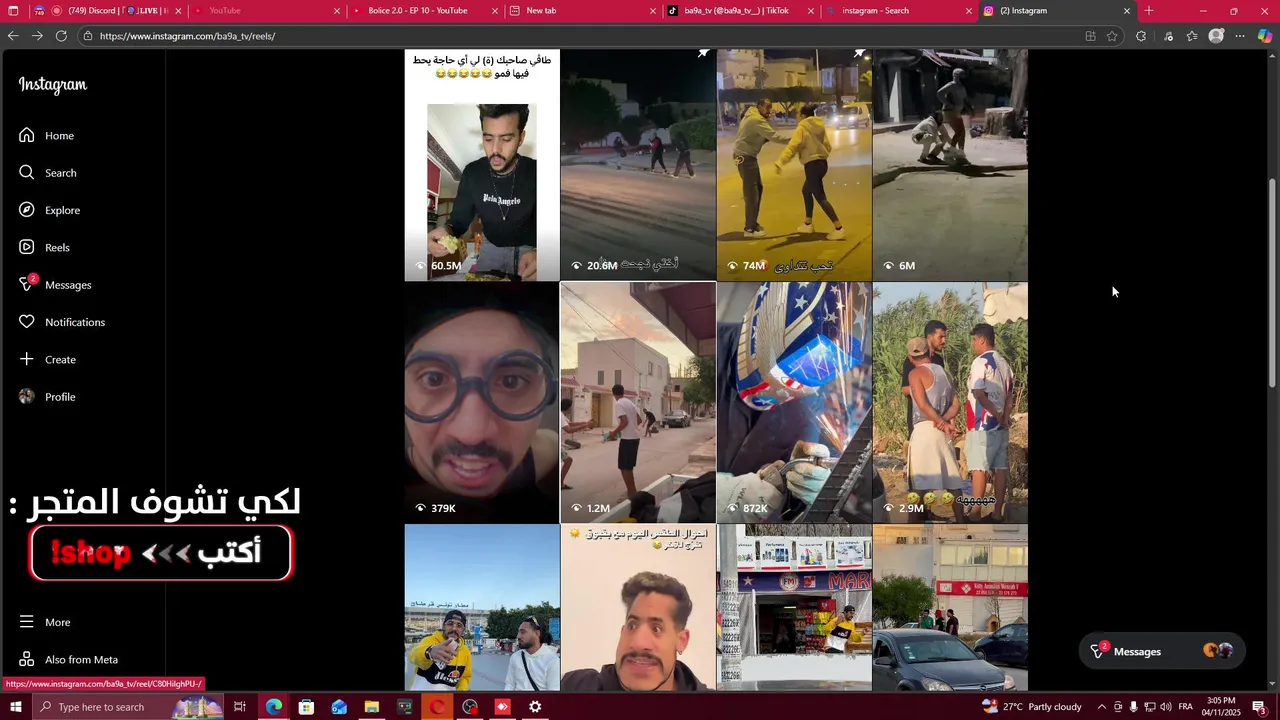Open reel with 6M views
Viewport: 1280px width, 720px height.
pyautogui.click(x=950, y=165)
